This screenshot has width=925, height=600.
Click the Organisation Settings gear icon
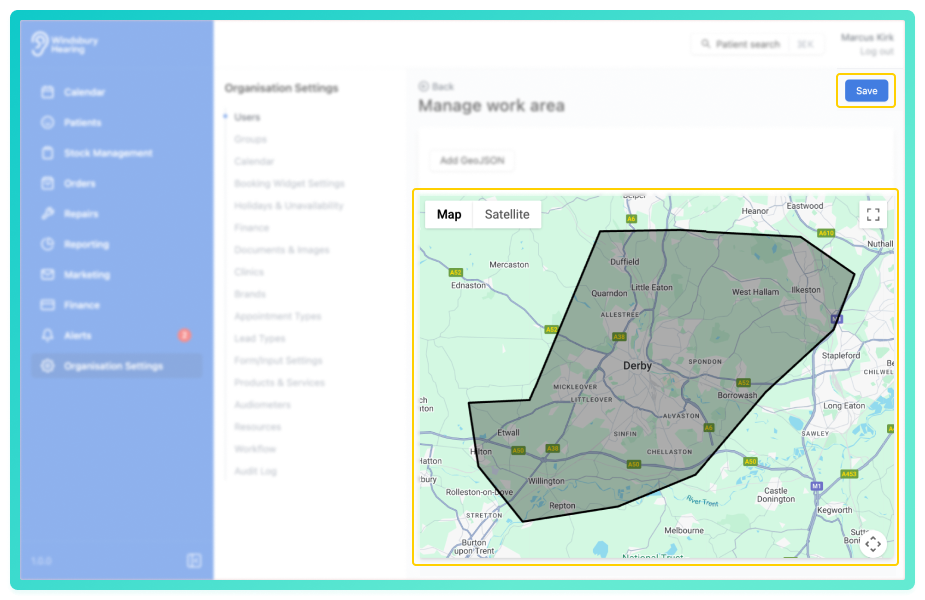(48, 366)
